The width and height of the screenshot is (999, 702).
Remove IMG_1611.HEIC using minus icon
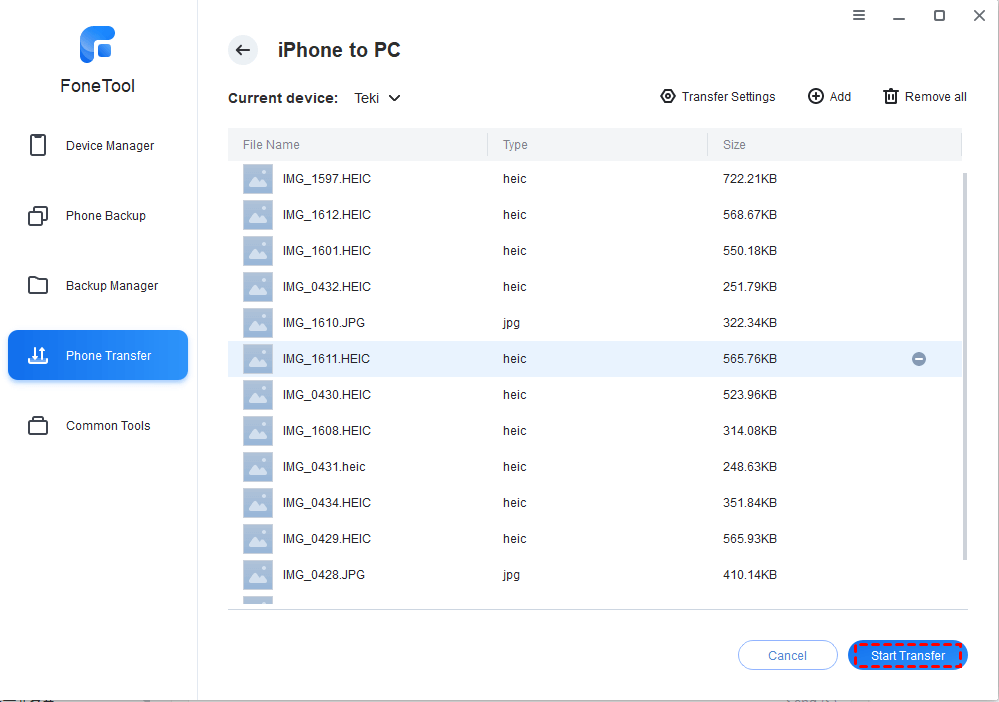(x=918, y=359)
